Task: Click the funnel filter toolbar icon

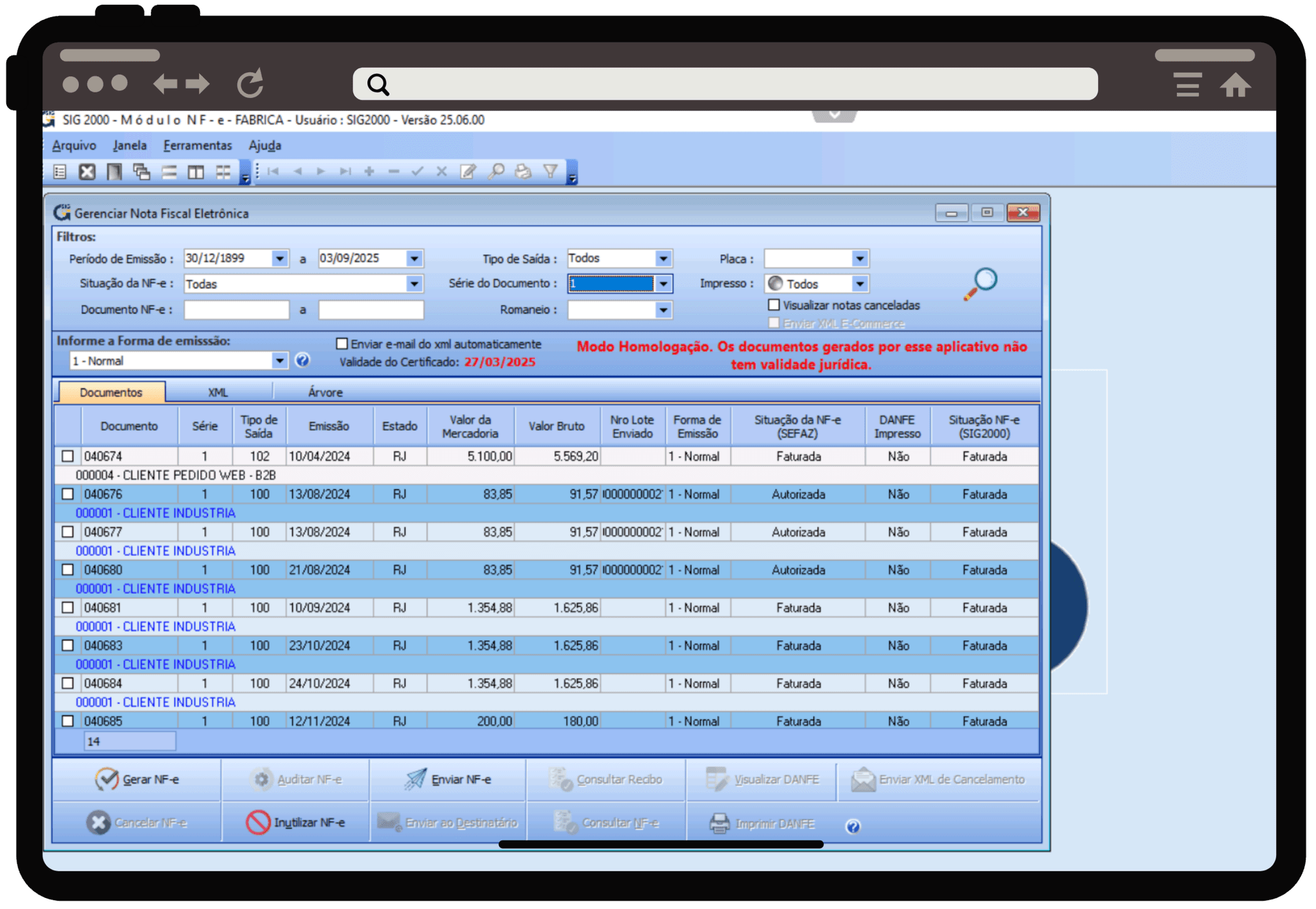Action: 550,171
